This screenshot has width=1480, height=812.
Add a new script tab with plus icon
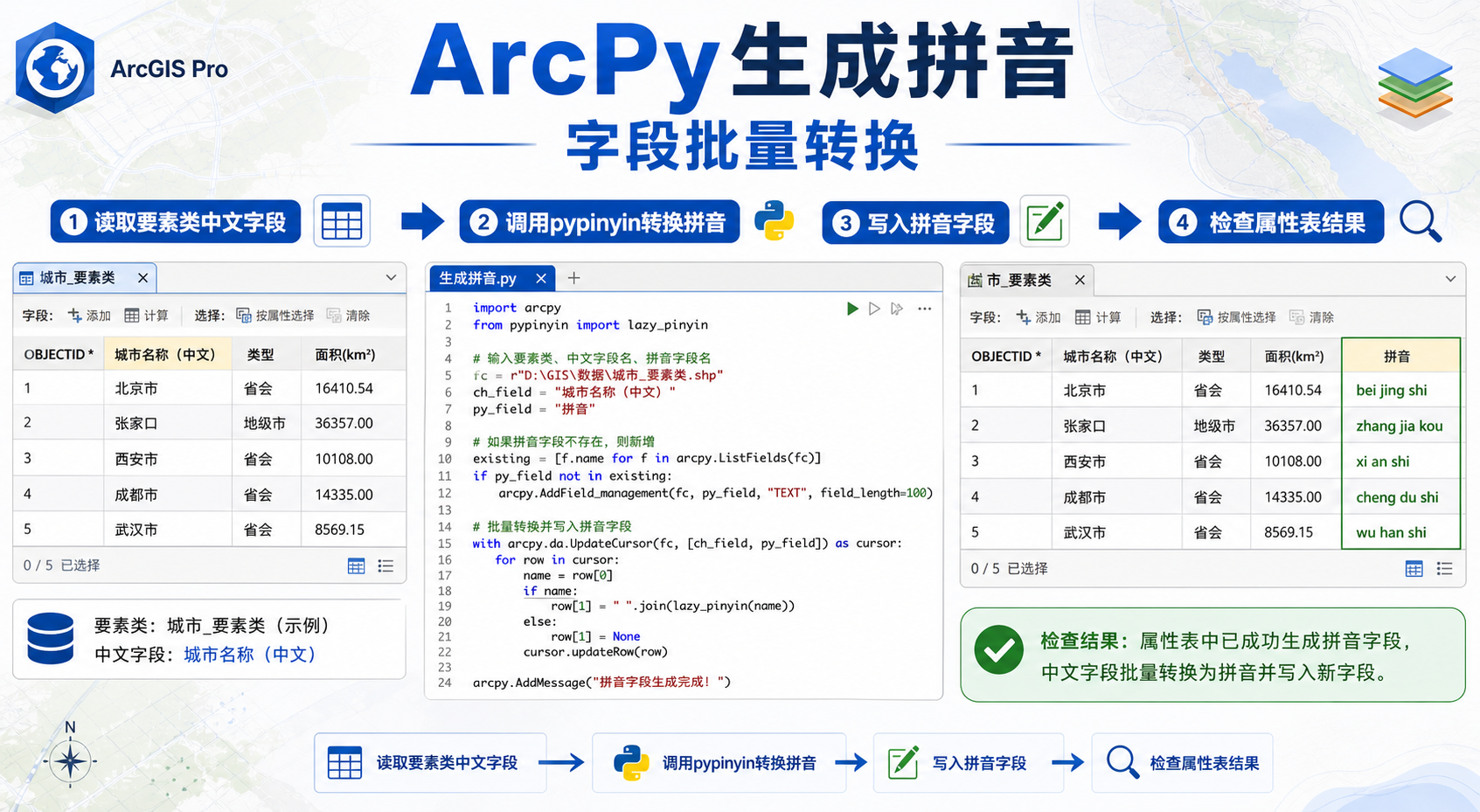(x=573, y=278)
